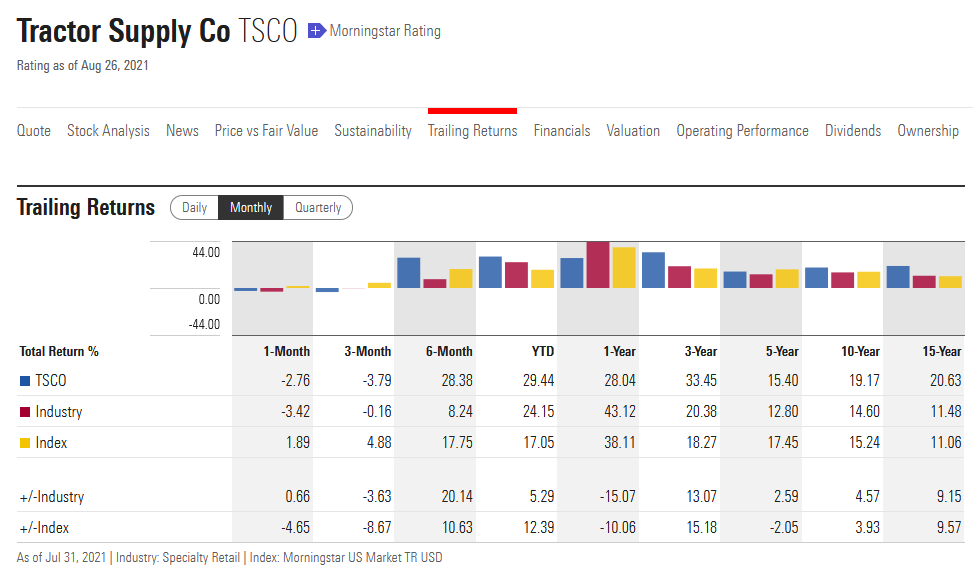Go to the News tab
973x572 pixels.
pyautogui.click(x=182, y=131)
